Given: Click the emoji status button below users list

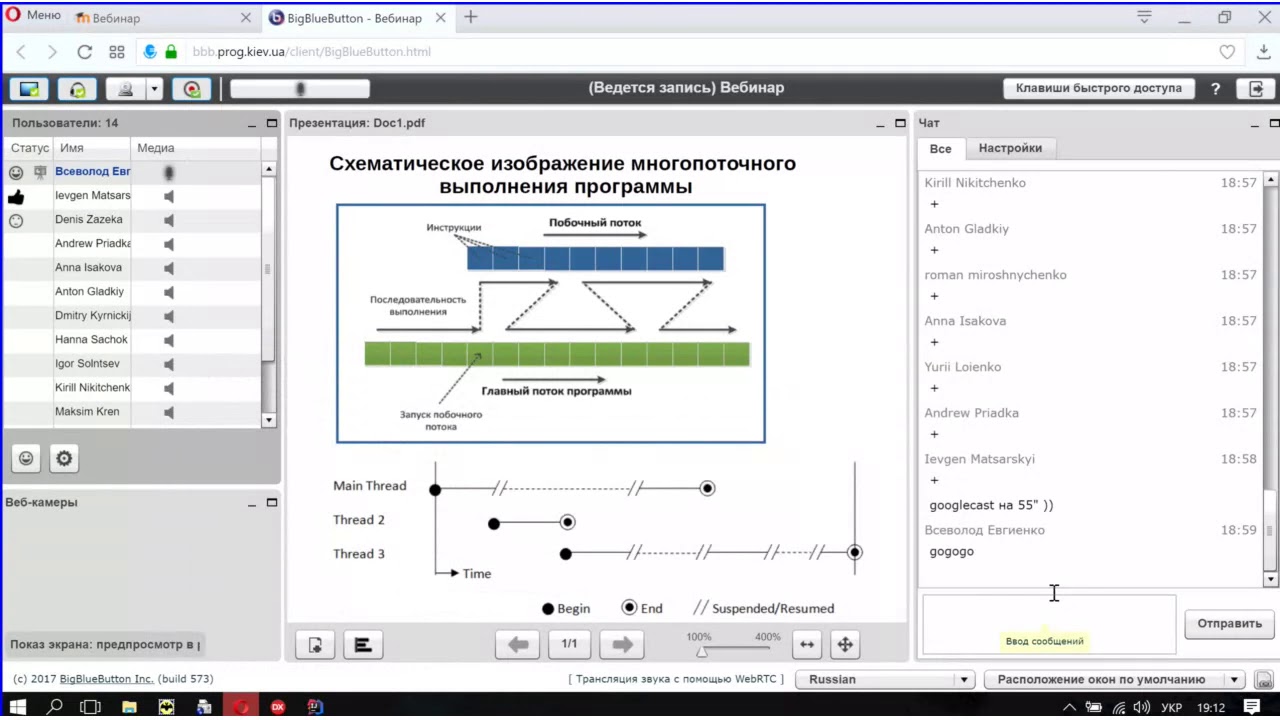Looking at the screenshot, I should (26, 458).
